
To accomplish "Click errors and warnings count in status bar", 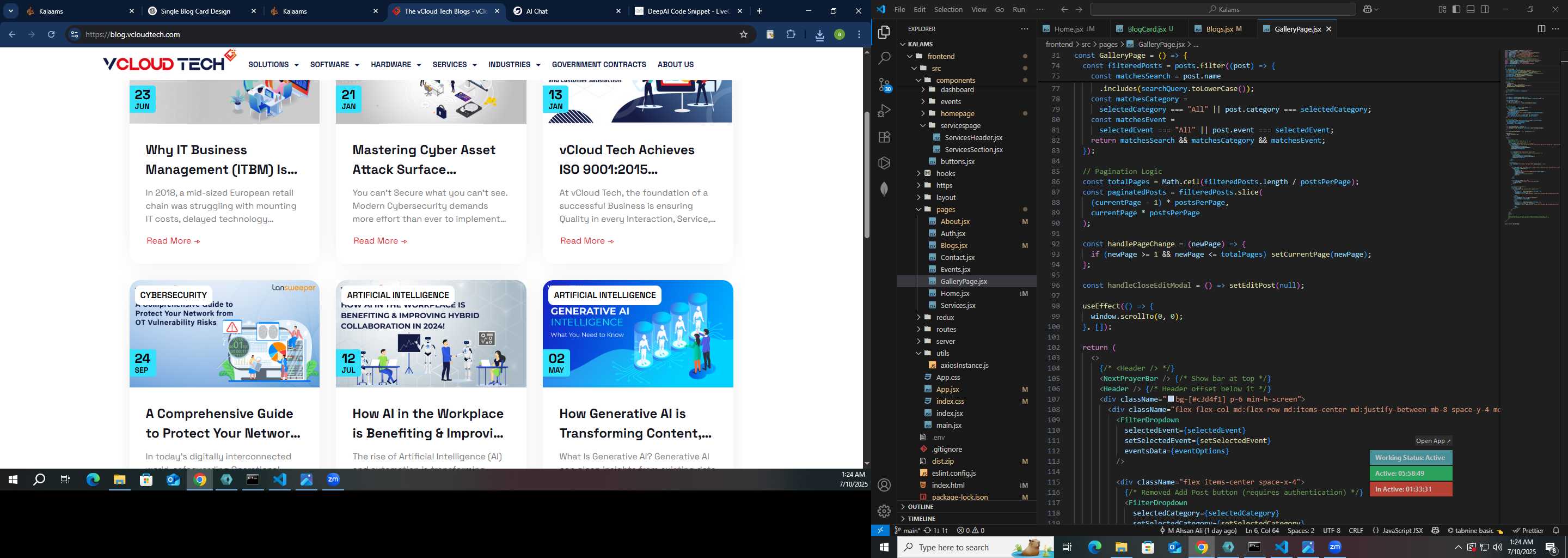I will pos(971,531).
